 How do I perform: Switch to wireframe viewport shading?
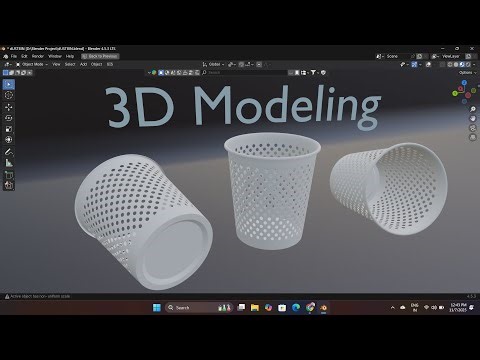coord(450,64)
